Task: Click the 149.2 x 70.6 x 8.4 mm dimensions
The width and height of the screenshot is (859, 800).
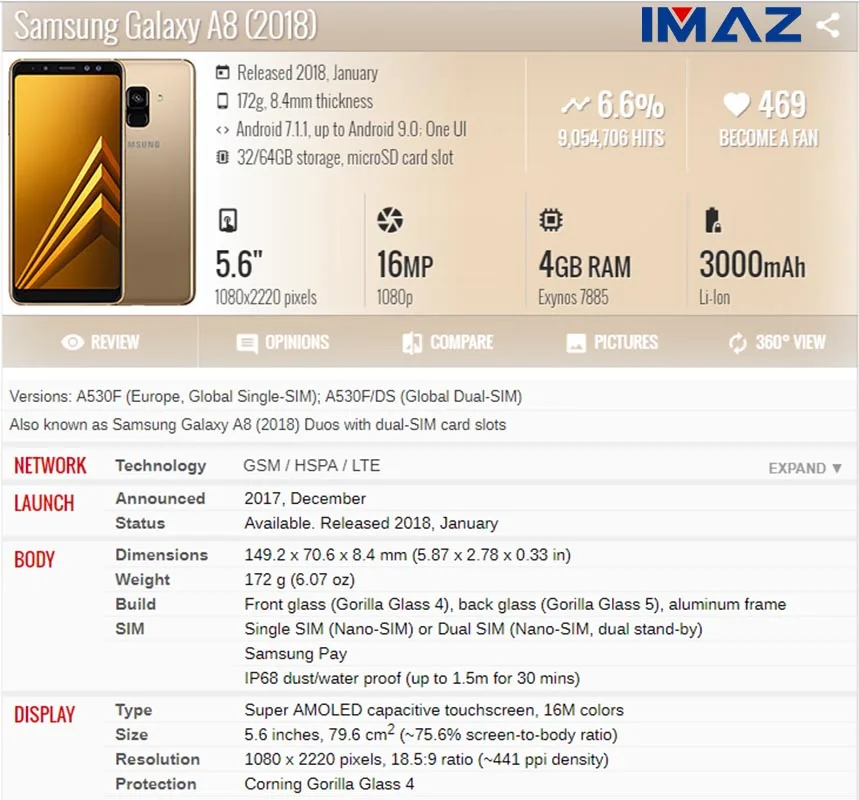Action: point(408,555)
